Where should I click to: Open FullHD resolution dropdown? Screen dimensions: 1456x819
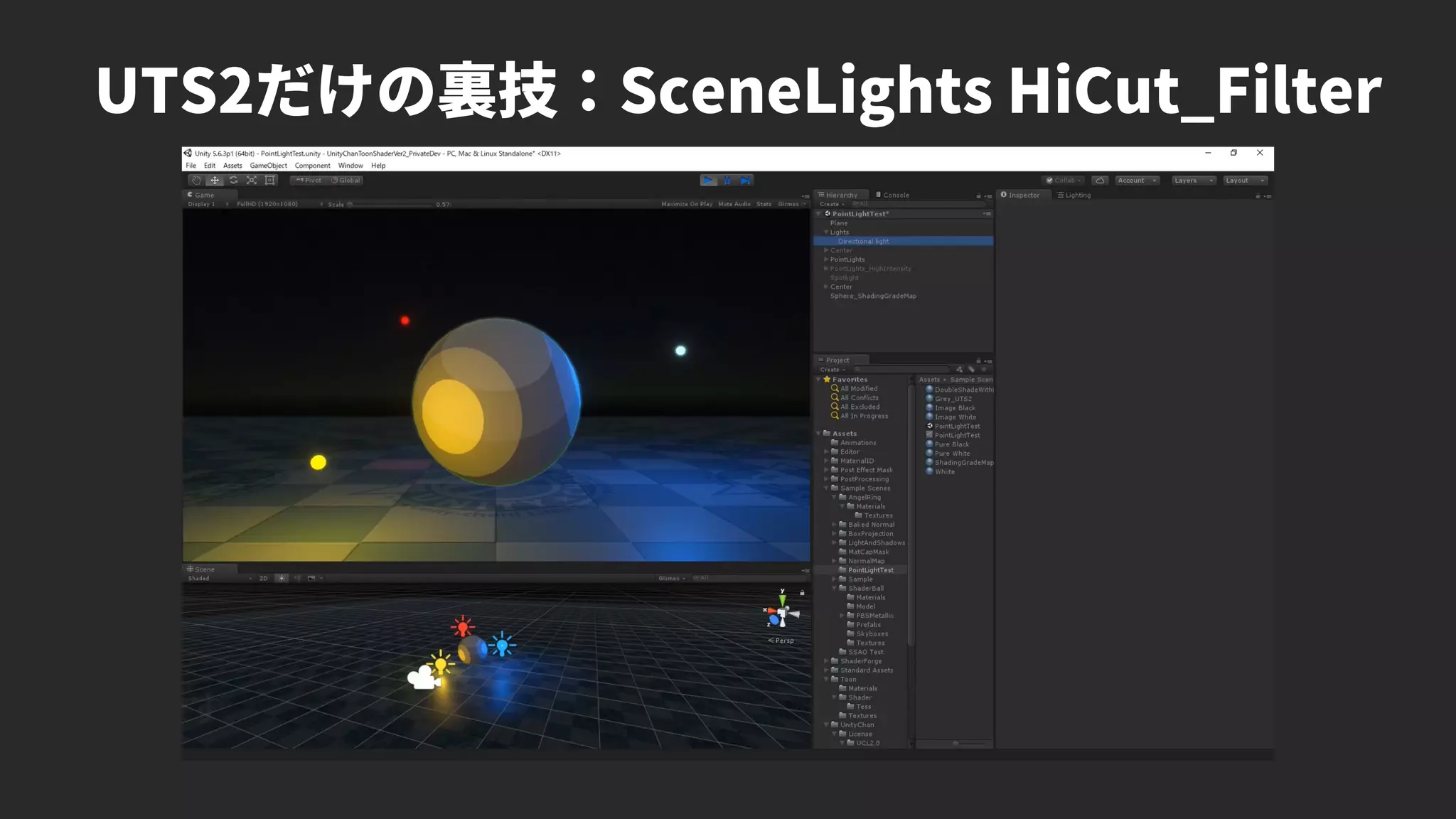[x=279, y=204]
